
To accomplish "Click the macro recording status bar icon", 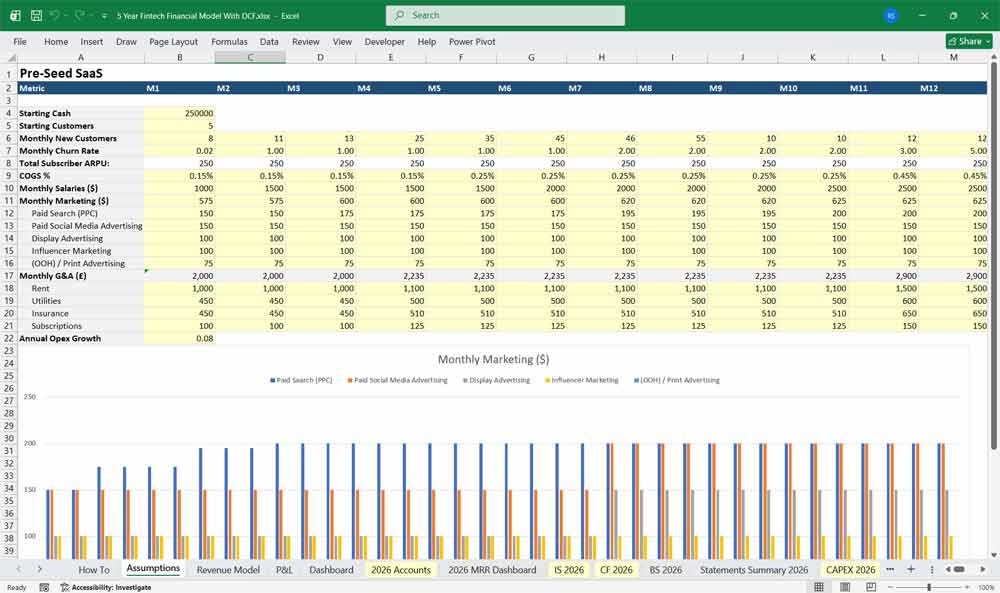I will (x=44, y=587).
